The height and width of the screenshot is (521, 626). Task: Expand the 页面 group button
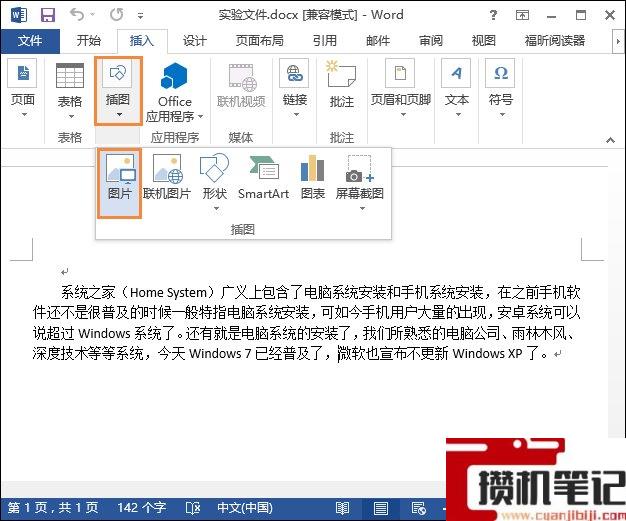pyautogui.click(x=23, y=89)
